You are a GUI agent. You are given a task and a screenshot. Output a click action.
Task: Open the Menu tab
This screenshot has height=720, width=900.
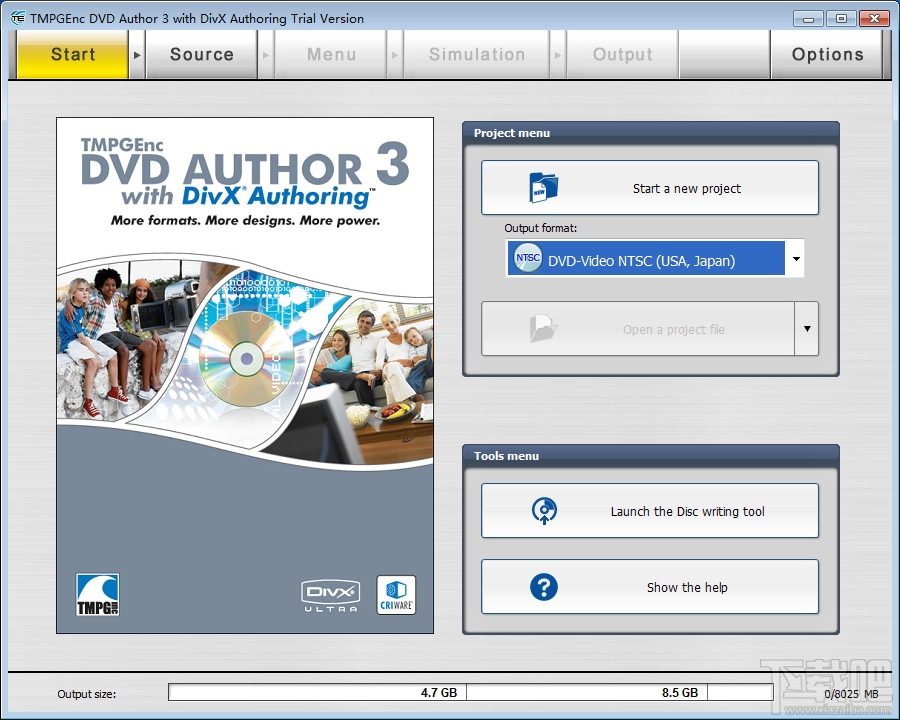(x=331, y=55)
